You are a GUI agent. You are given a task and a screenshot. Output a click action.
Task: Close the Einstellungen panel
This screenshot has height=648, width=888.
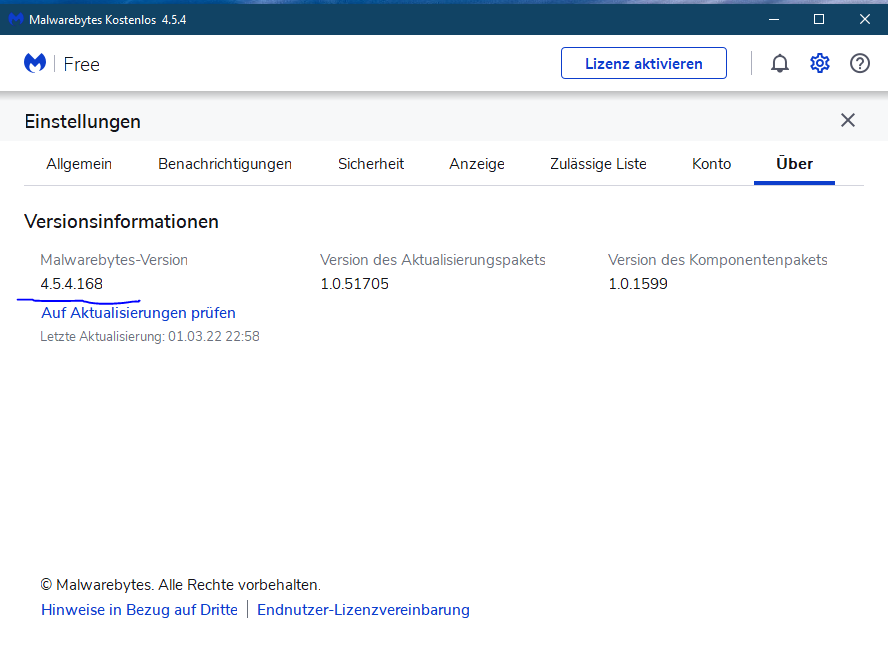848,120
